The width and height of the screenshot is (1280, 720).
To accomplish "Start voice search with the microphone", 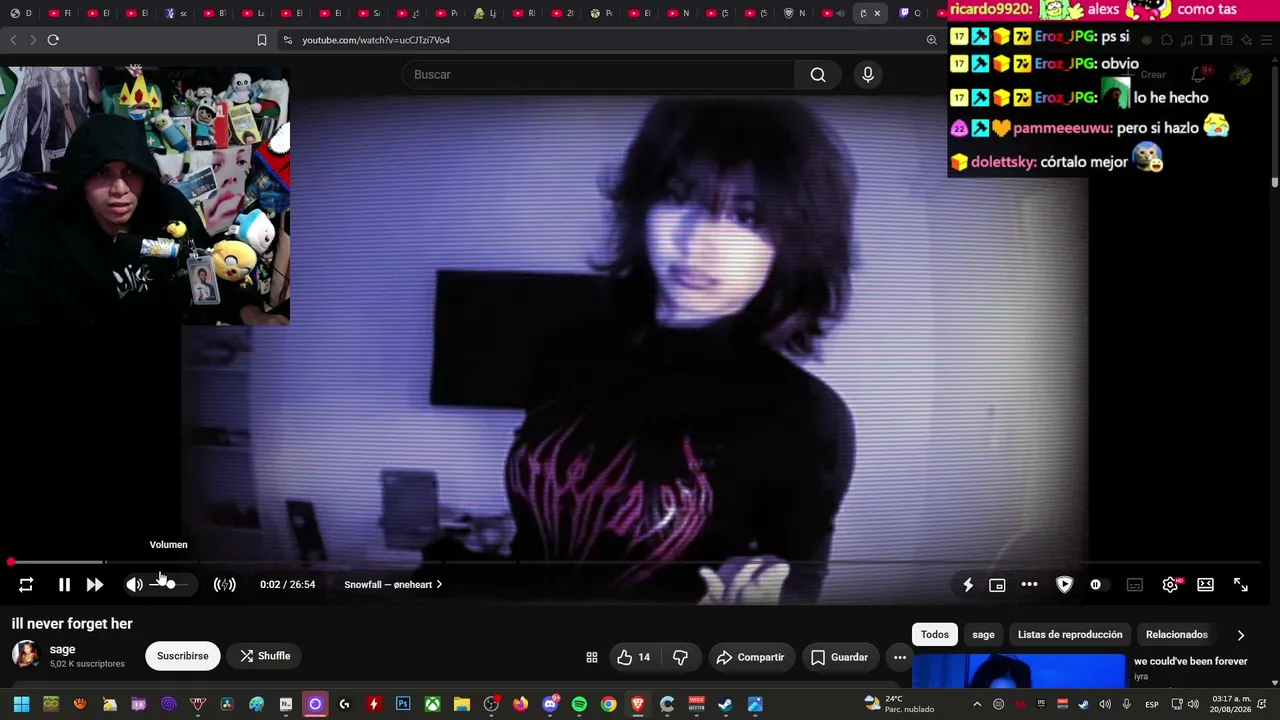I will point(868,75).
